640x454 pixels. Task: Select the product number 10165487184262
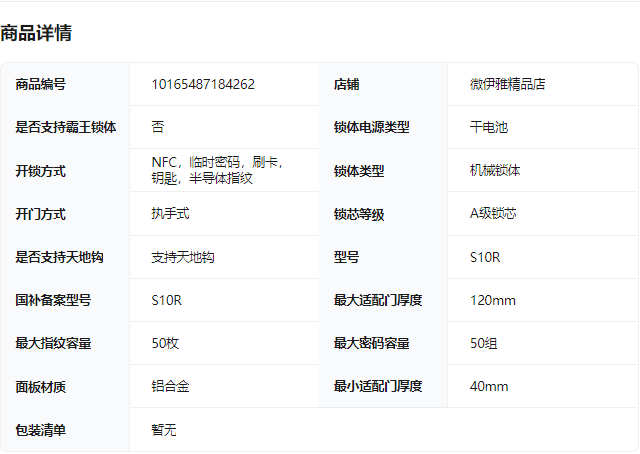(203, 84)
